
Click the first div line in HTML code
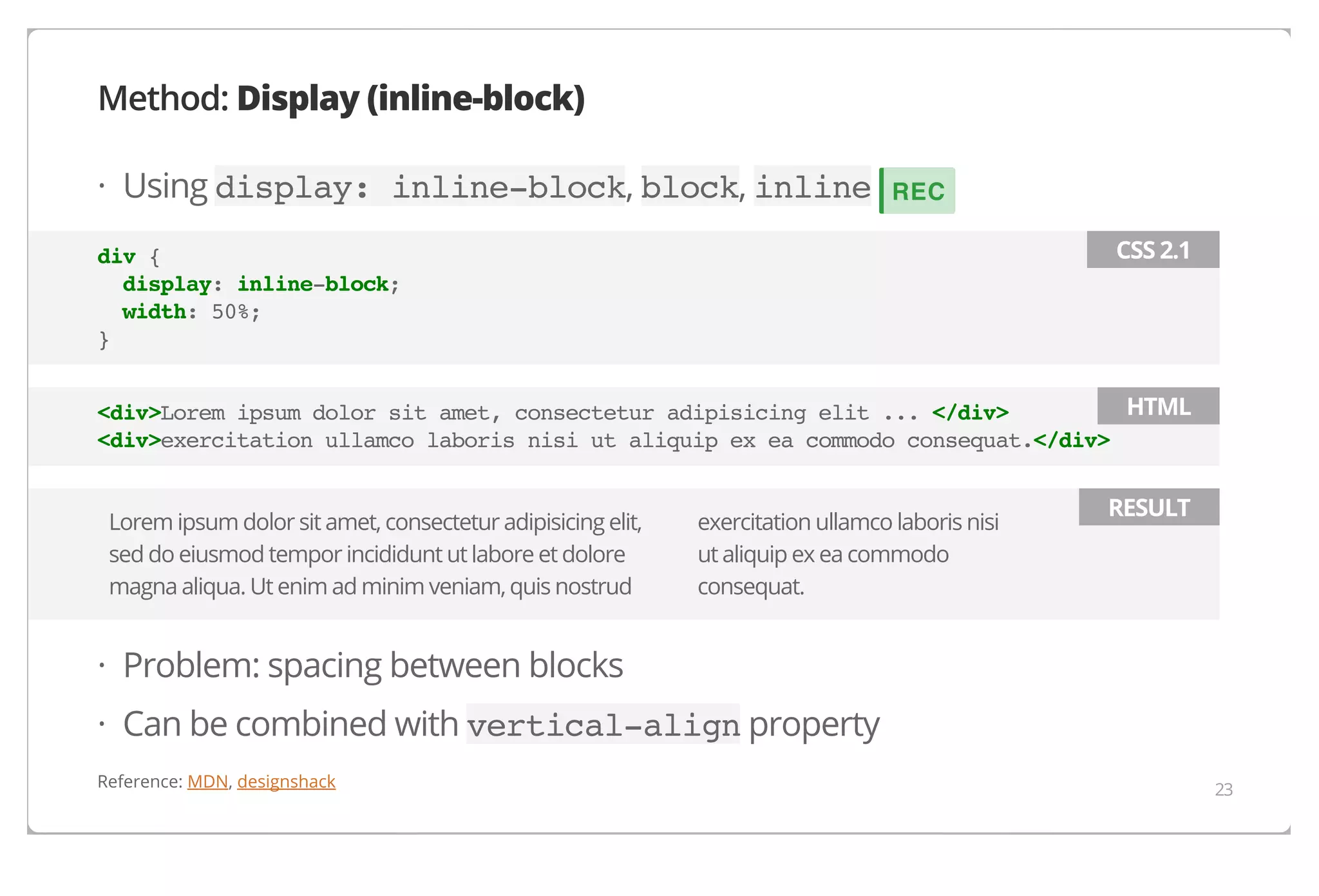coord(552,413)
